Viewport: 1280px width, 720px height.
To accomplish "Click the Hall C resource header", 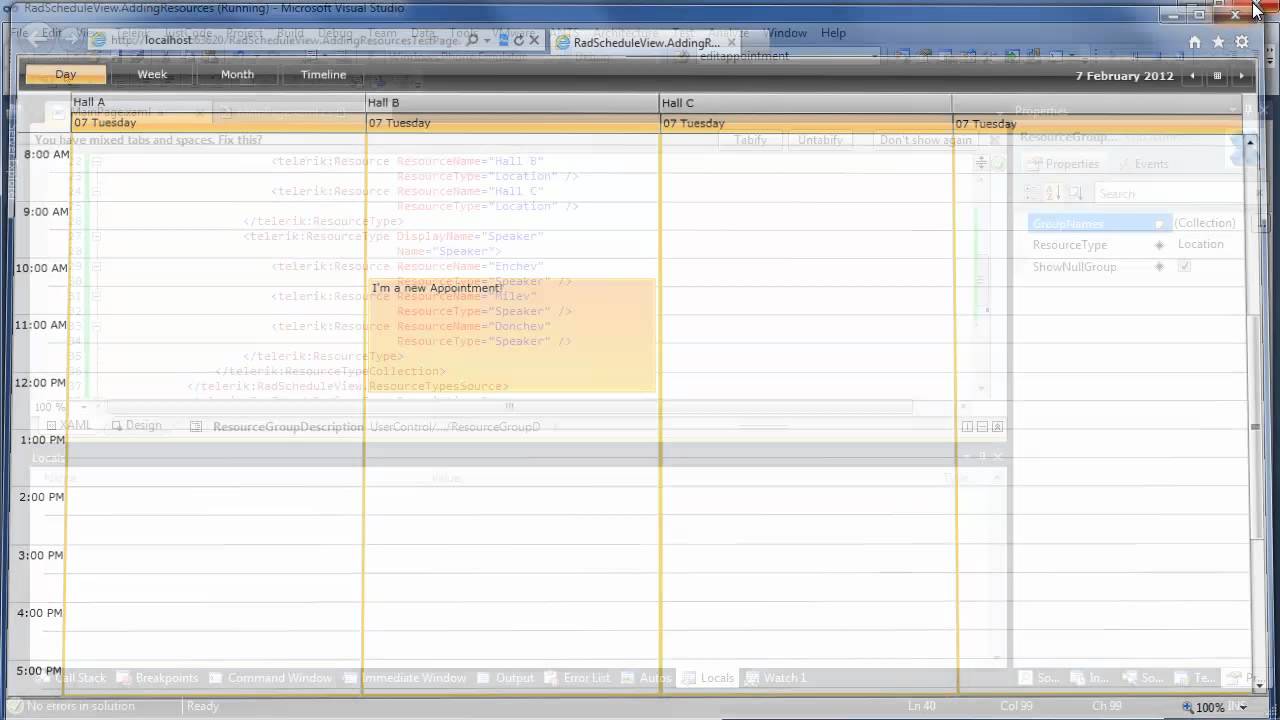I will 806,102.
